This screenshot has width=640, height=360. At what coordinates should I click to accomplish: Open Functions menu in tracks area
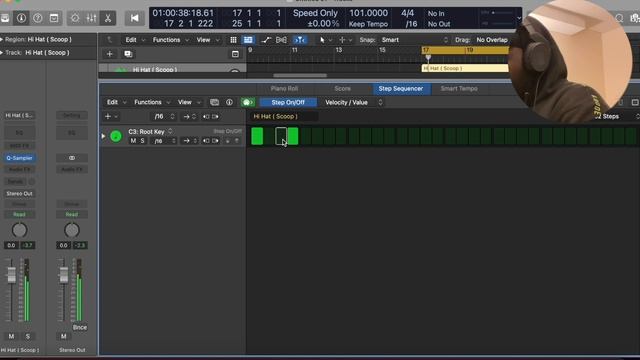click(170, 40)
